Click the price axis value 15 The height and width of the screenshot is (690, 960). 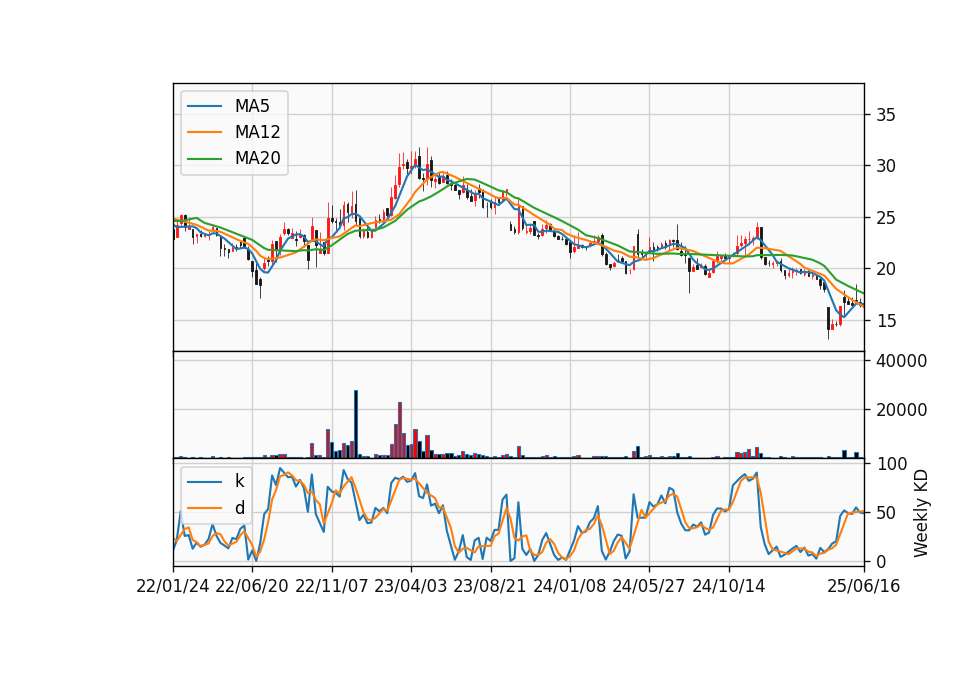pos(885,321)
